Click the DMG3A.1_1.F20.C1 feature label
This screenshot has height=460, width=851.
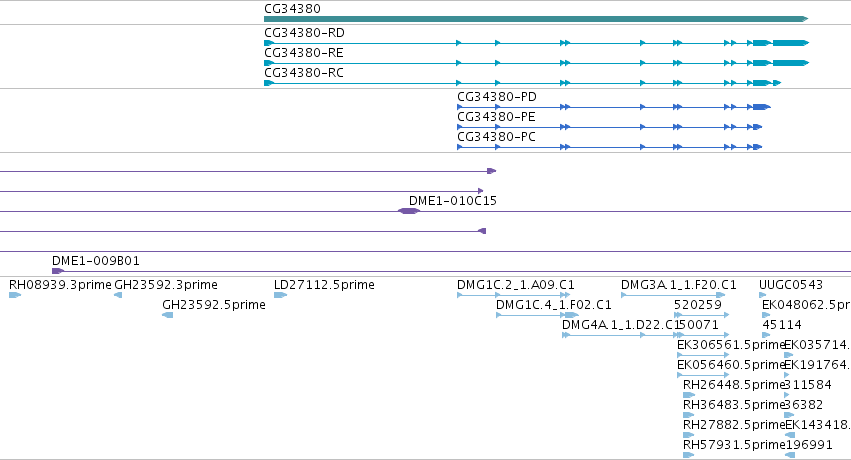[678, 285]
